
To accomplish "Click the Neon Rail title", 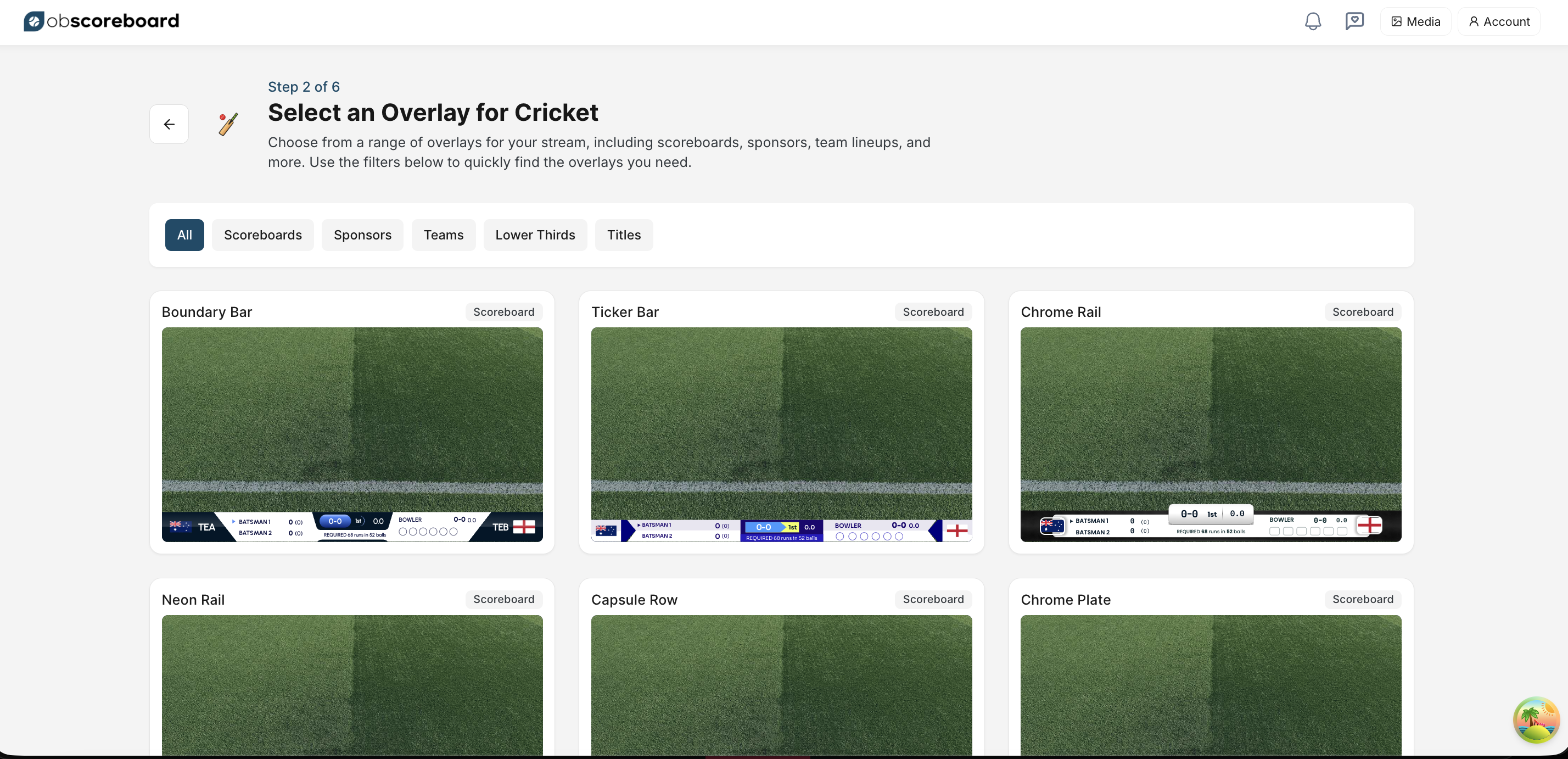I will click(x=193, y=600).
